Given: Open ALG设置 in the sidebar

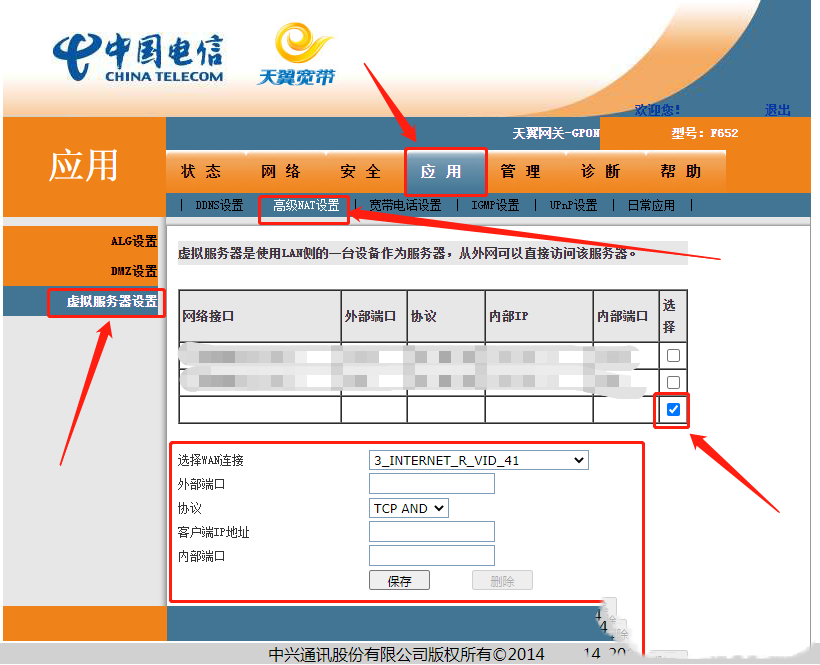Looking at the screenshot, I should click(x=134, y=241).
